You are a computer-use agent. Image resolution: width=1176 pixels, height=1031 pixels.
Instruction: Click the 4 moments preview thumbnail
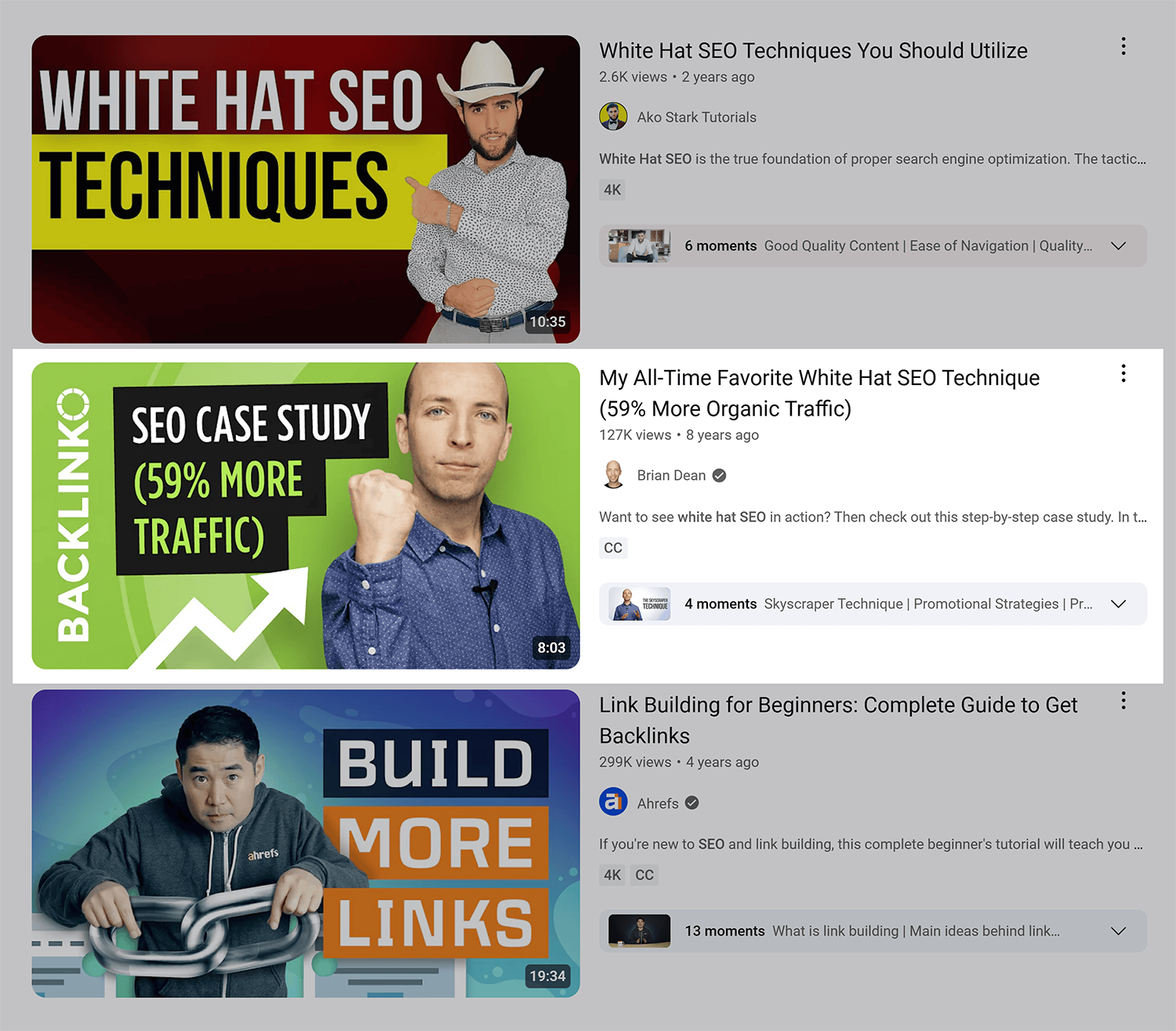[640, 604]
